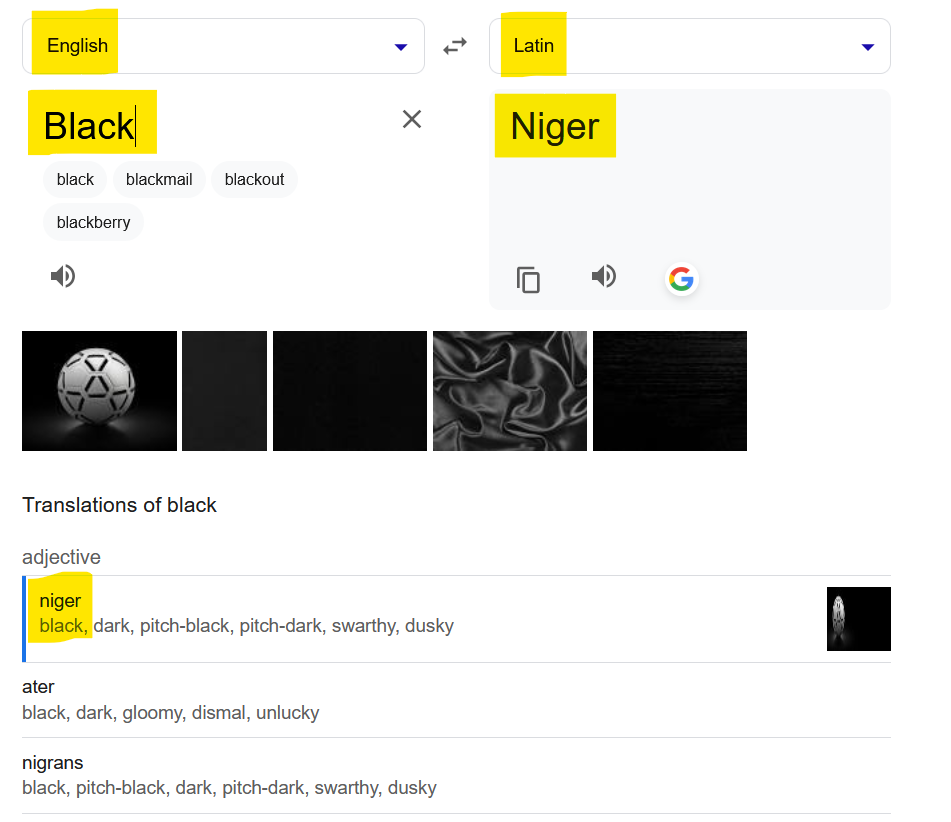Clear the source text
This screenshot has width=951, height=822.
tap(412, 119)
